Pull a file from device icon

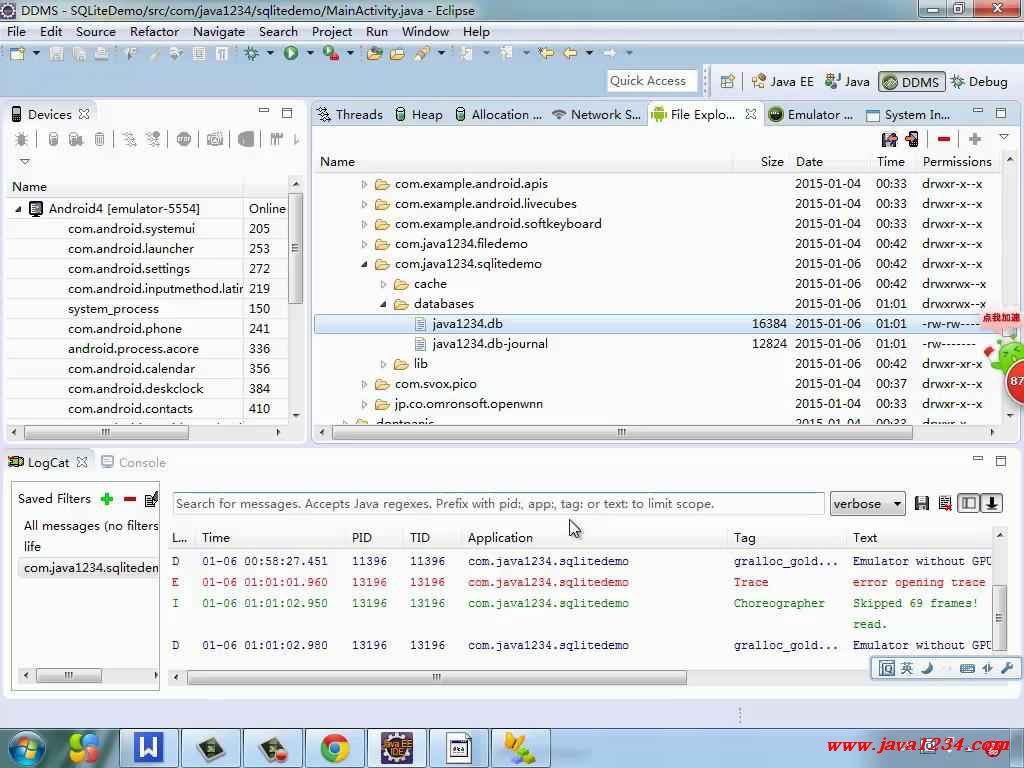pos(889,139)
